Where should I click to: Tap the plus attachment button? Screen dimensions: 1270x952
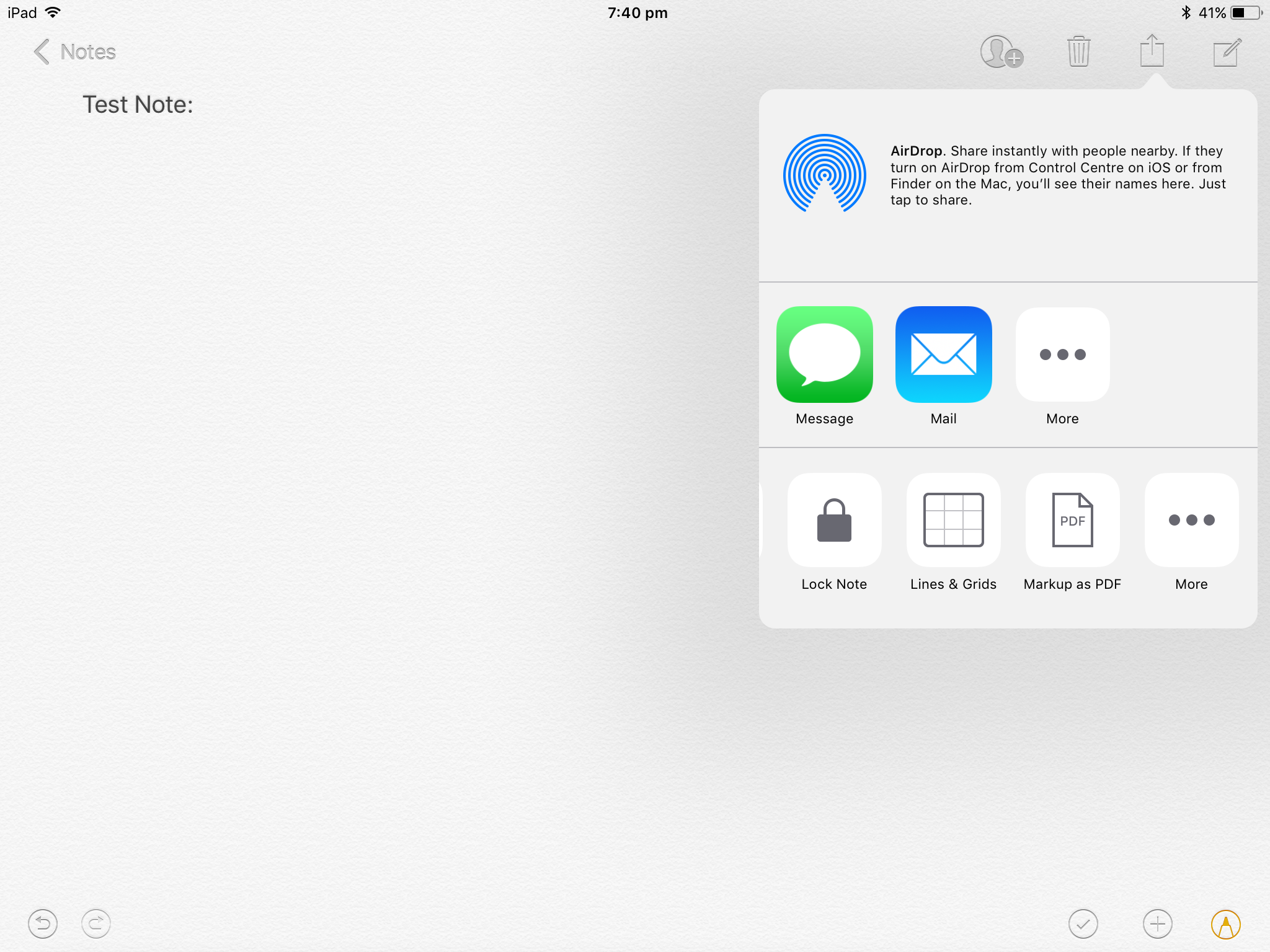1157,924
